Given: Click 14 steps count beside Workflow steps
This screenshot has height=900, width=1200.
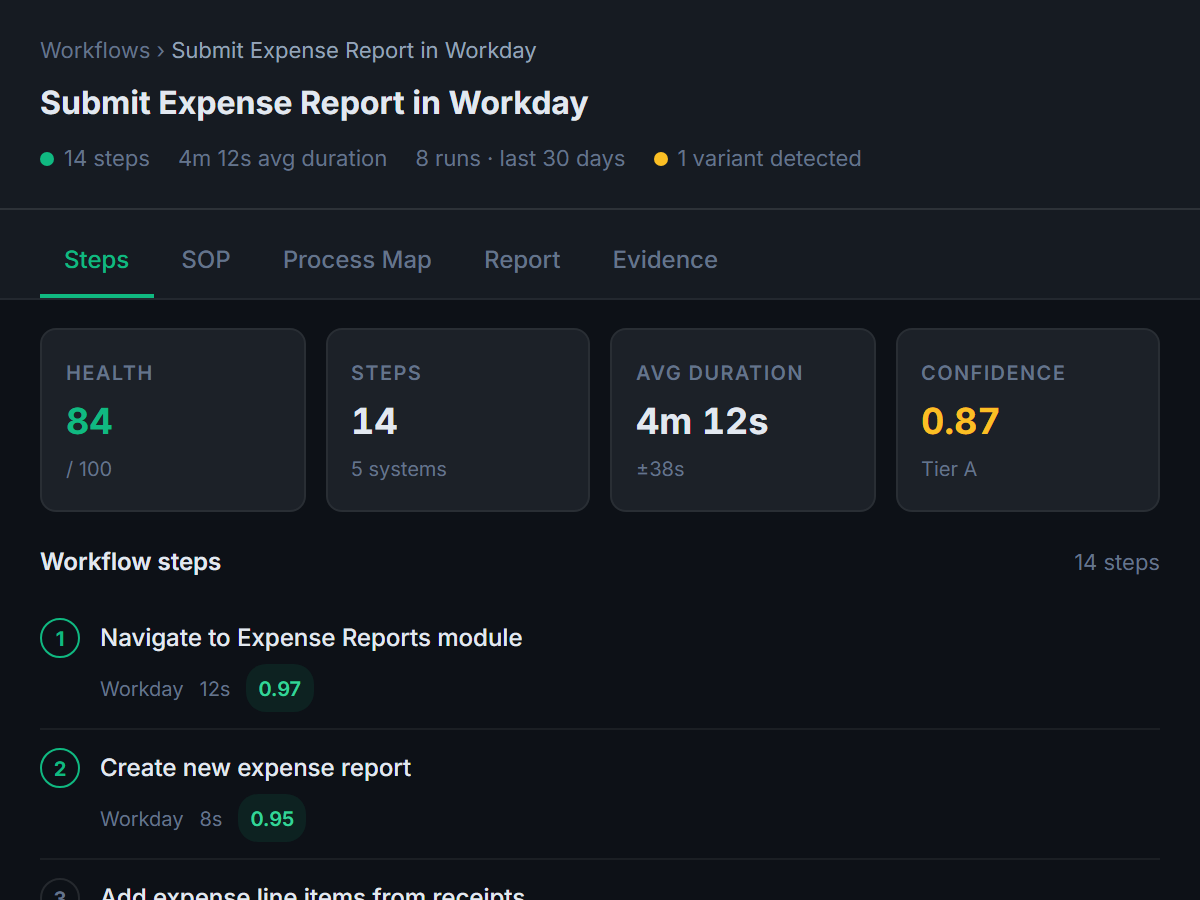Looking at the screenshot, I should tap(1117, 562).
